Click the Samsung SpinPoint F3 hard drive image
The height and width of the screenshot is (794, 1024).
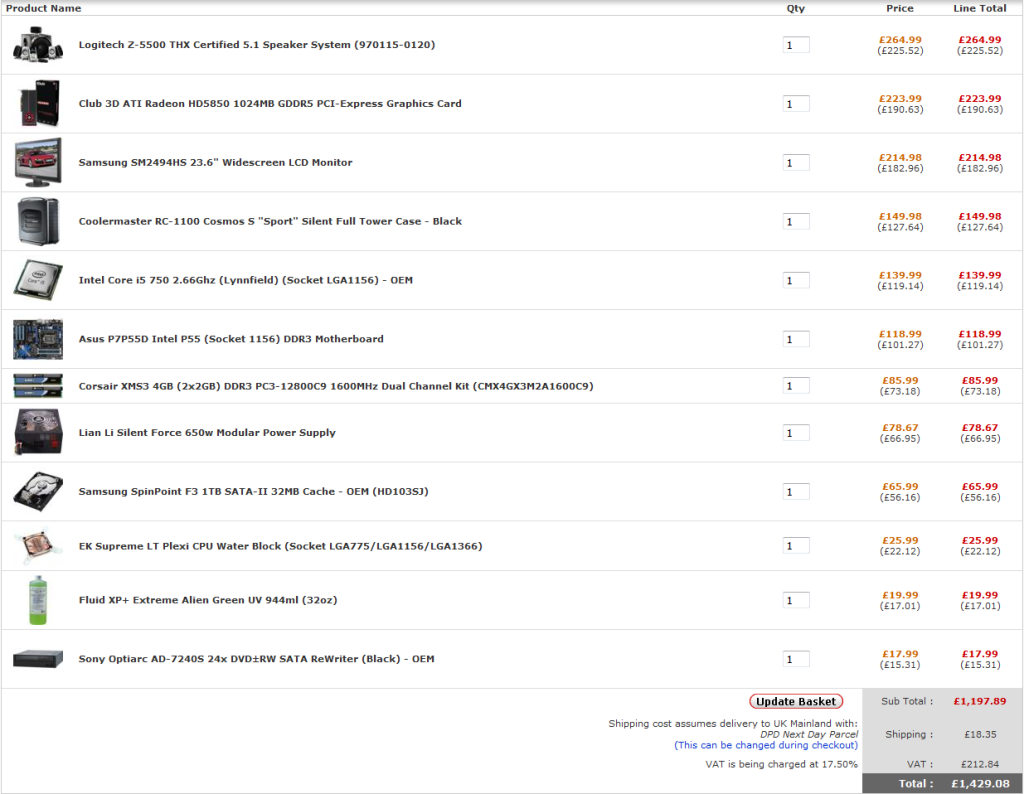pos(38,492)
